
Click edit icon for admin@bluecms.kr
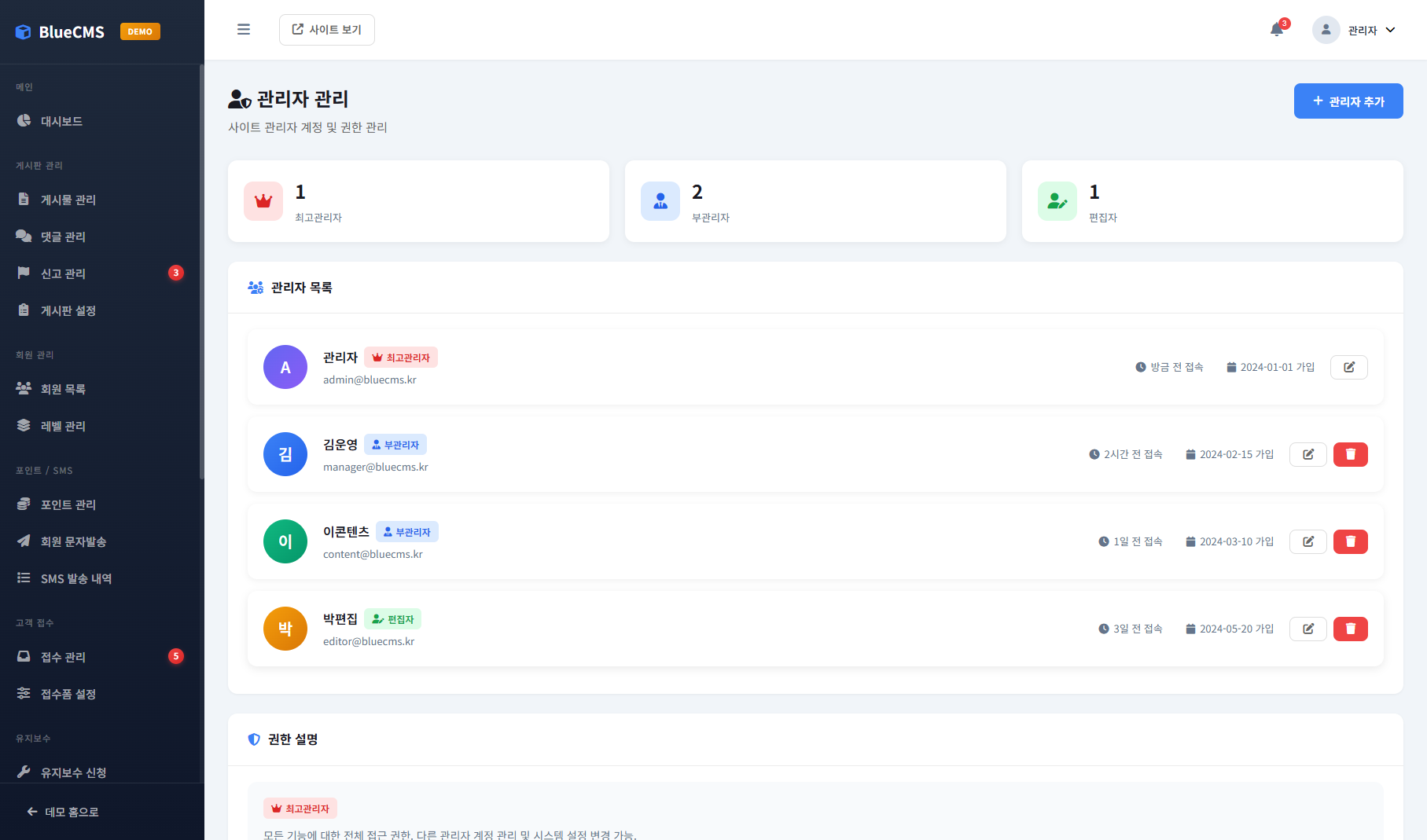click(1348, 367)
